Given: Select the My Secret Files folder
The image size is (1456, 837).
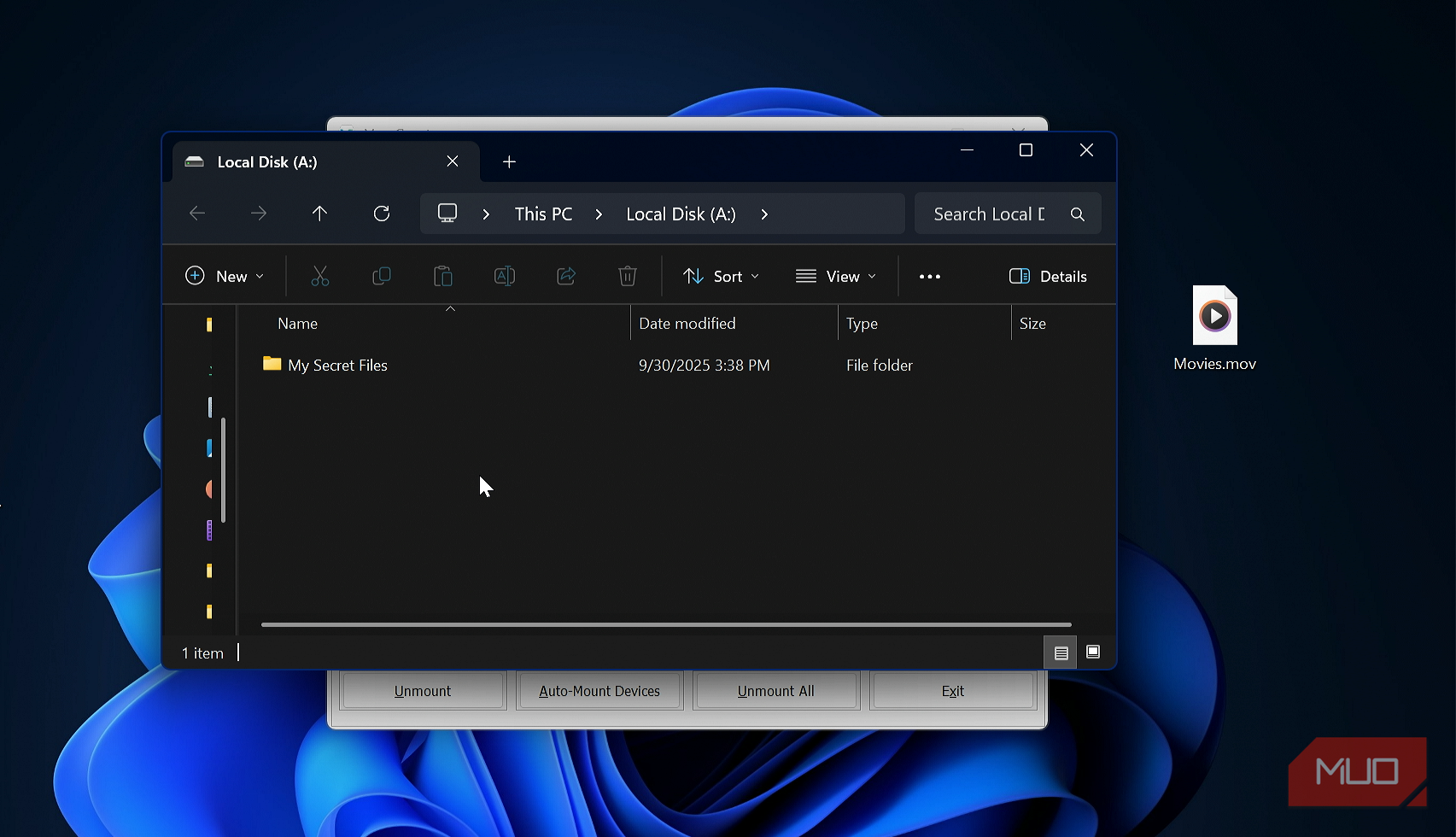Looking at the screenshot, I should pos(325,365).
